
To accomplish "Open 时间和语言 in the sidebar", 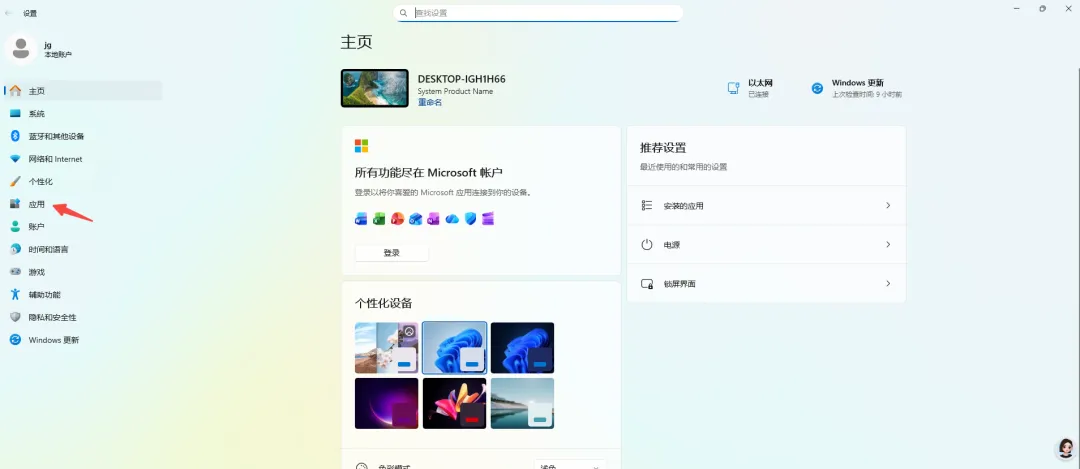I will click(83, 249).
